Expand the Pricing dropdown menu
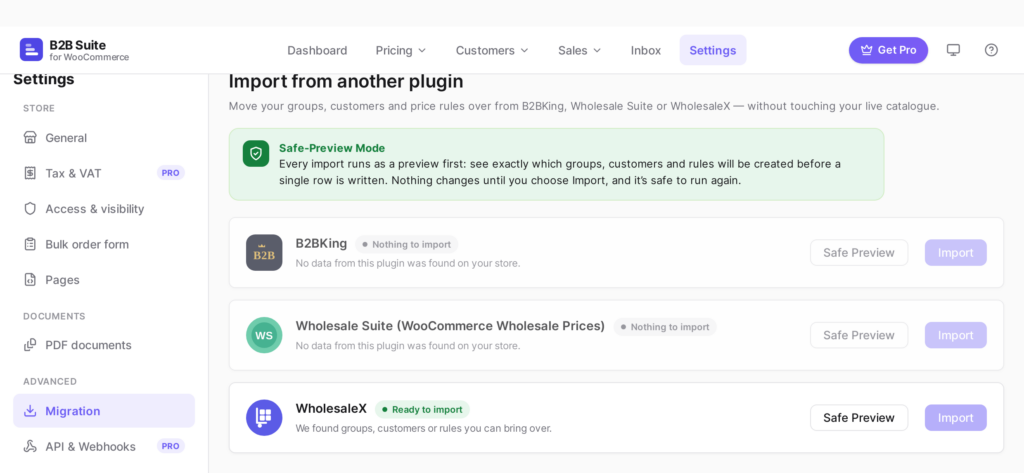This screenshot has height=473, width=1024. (400, 50)
